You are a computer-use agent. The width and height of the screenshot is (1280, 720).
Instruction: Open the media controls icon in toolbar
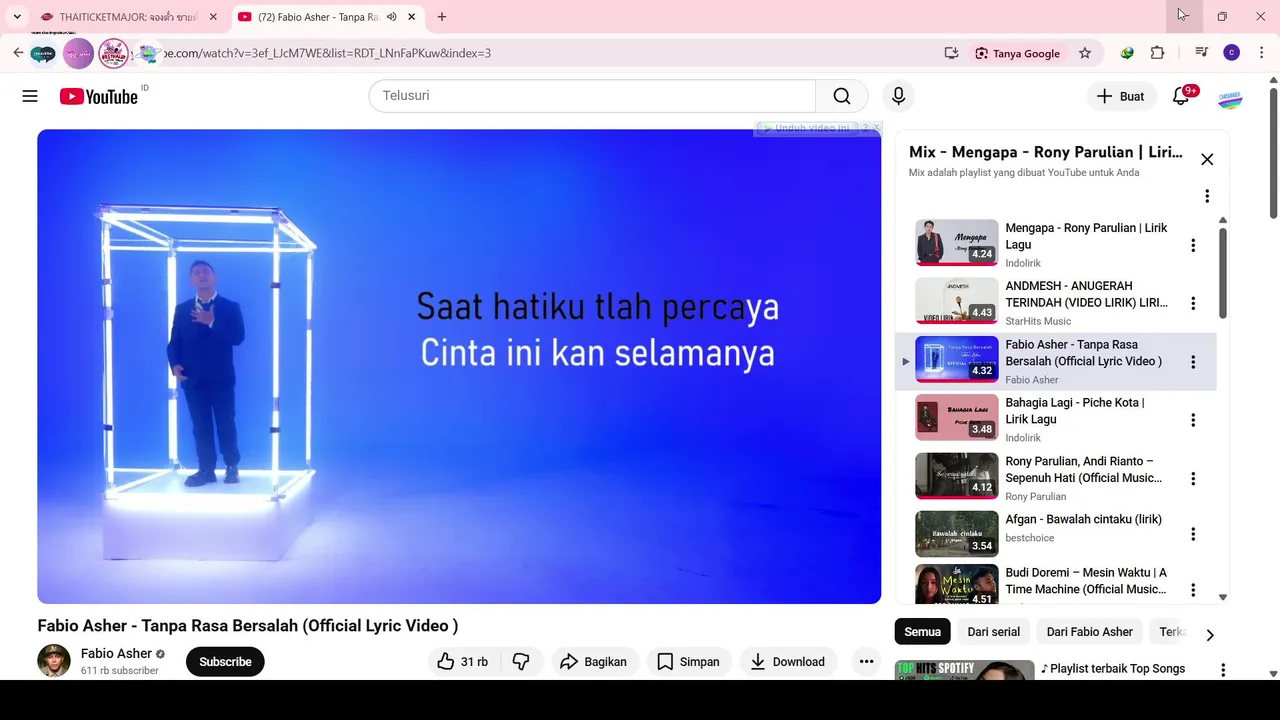[x=1202, y=53]
